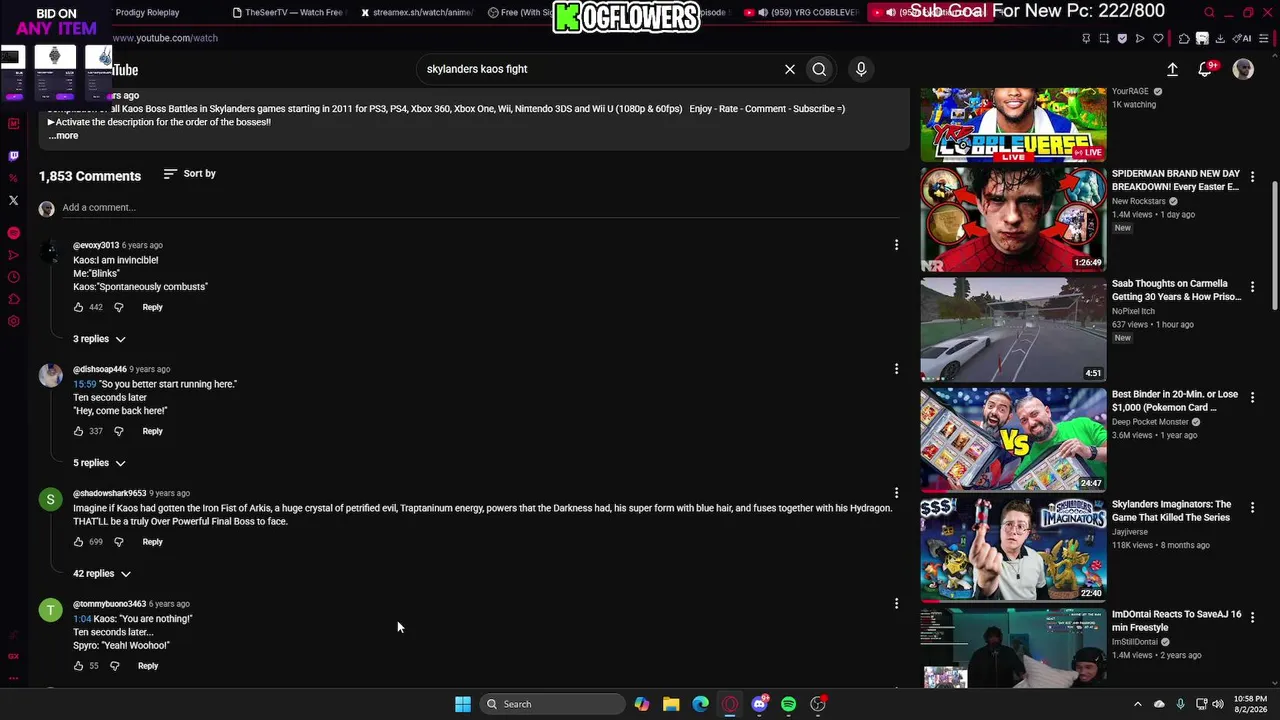Reply to the @evoxy3013 comment
The height and width of the screenshot is (720, 1280).
[x=152, y=307]
